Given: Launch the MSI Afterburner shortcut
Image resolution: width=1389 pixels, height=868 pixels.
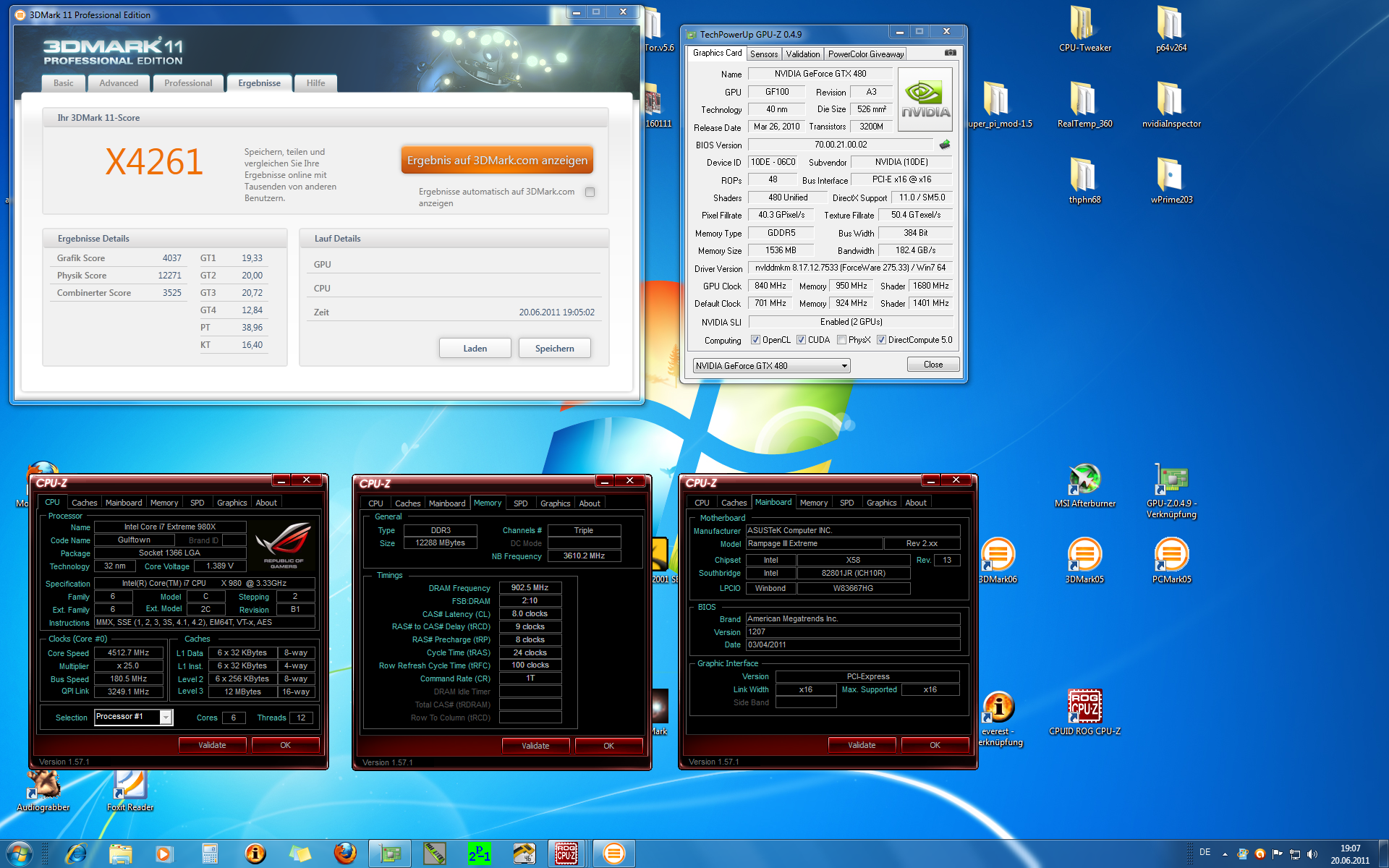Looking at the screenshot, I should [1084, 485].
